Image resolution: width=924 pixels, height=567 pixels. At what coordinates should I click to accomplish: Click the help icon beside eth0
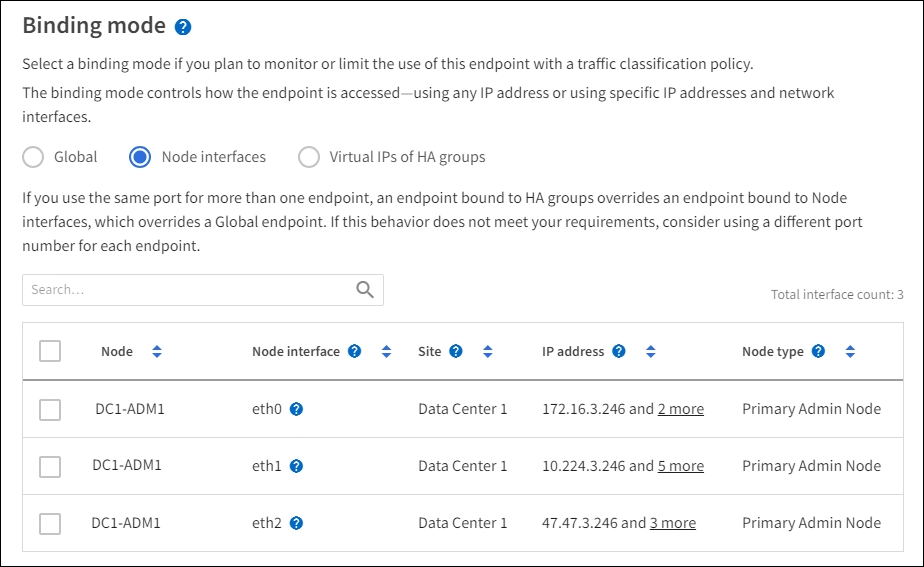pyautogui.click(x=297, y=409)
